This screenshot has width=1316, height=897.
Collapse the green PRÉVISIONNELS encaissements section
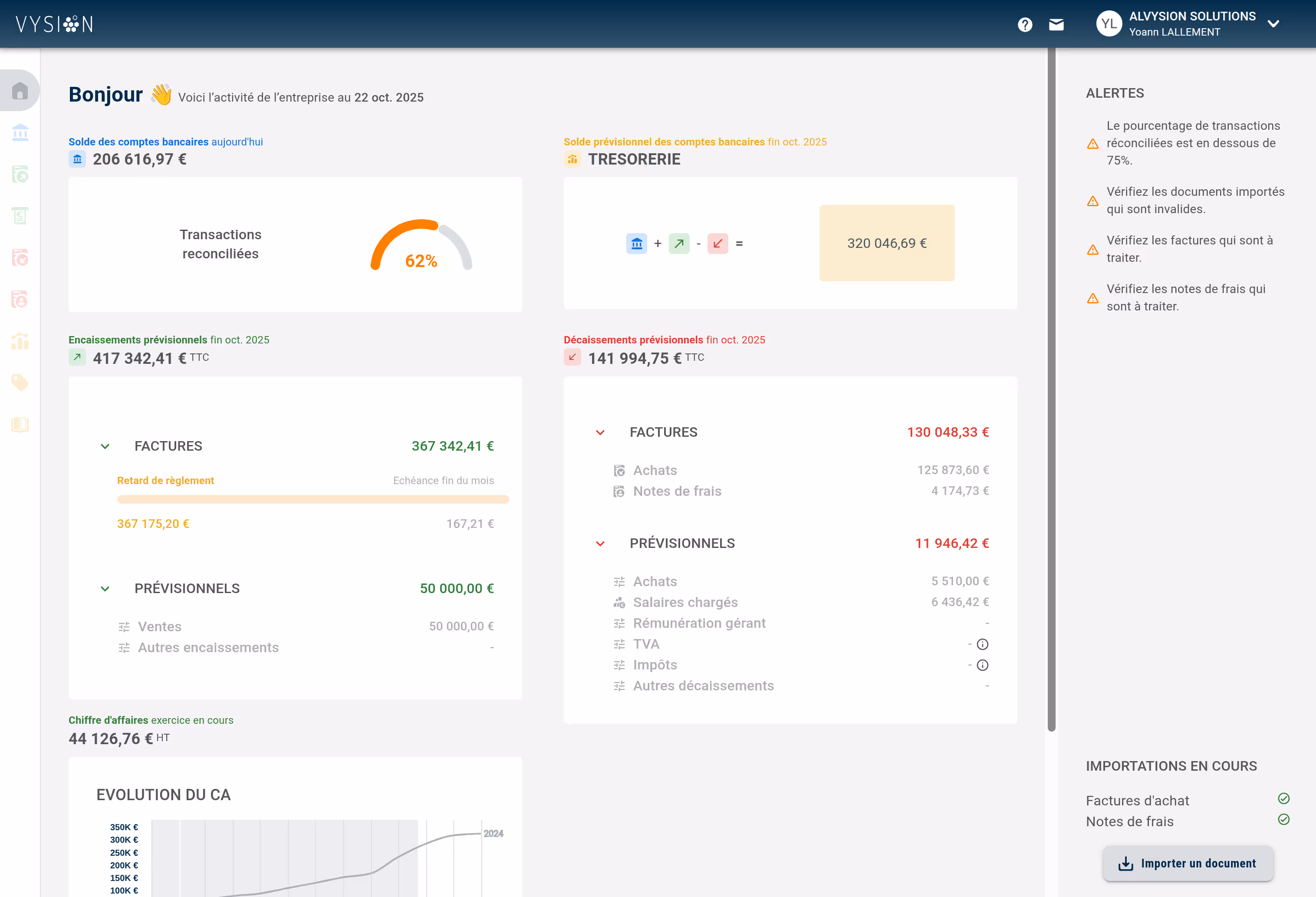point(105,589)
